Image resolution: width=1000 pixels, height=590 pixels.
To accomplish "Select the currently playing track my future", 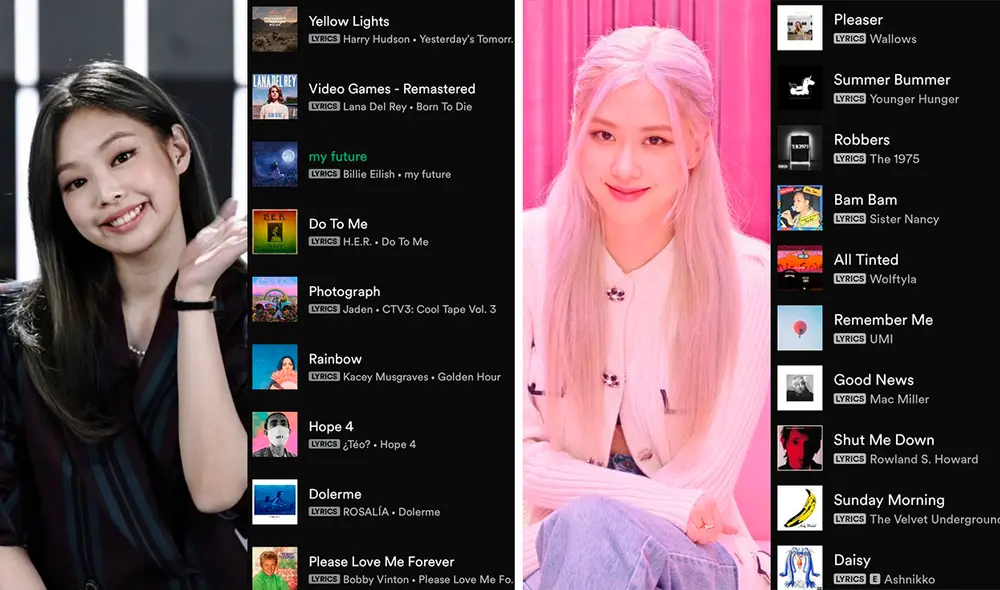I will 336,156.
